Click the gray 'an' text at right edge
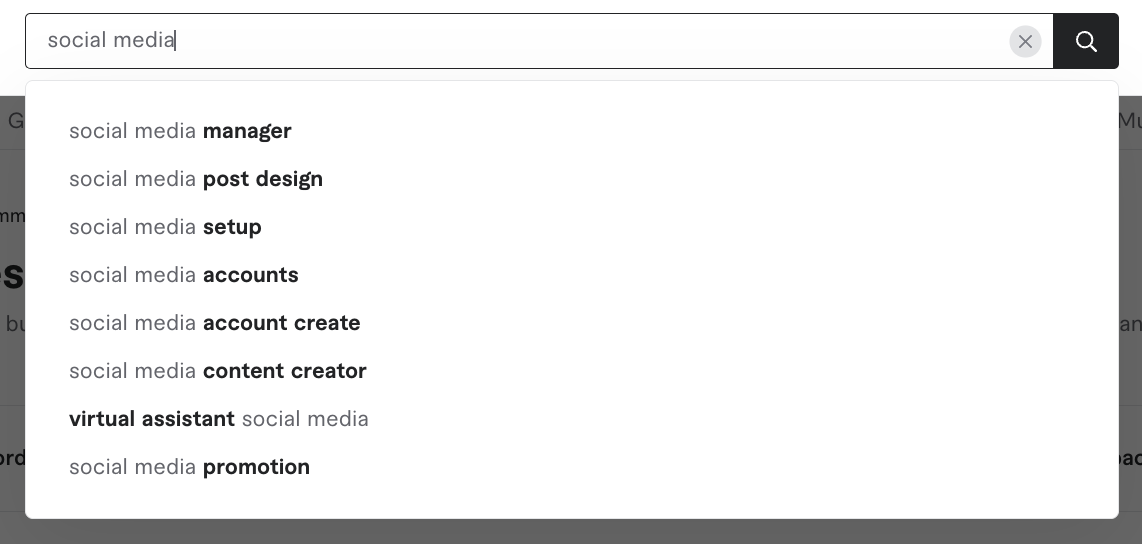This screenshot has width=1142, height=544. [x=1130, y=324]
